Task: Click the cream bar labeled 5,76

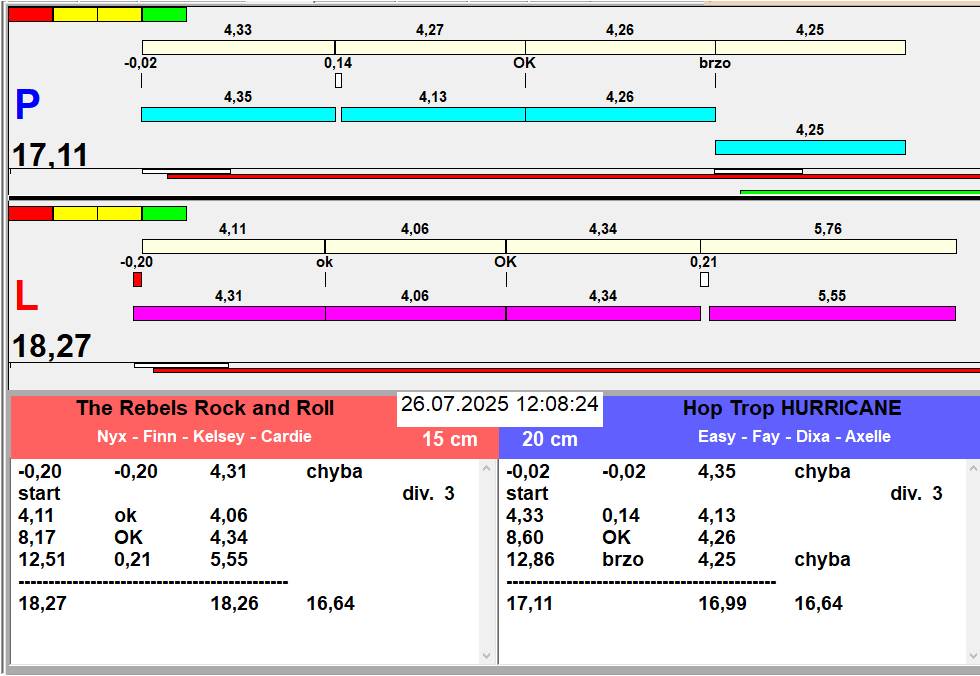Action: point(828,246)
